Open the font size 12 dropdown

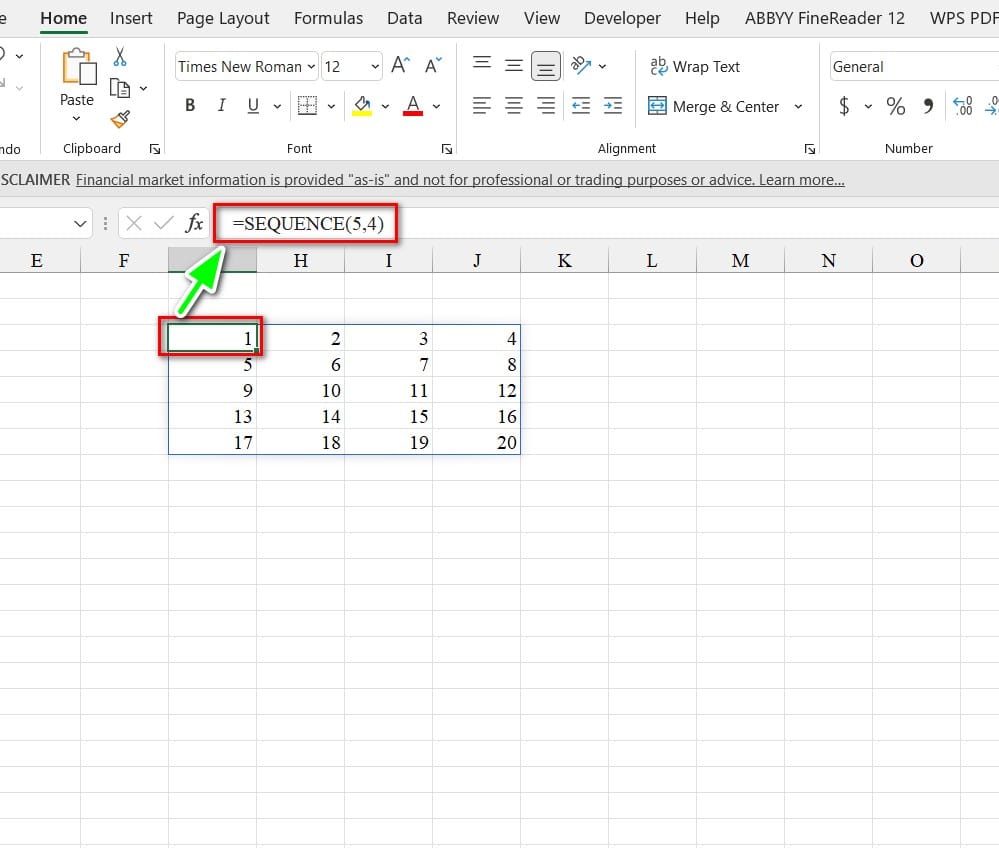tap(375, 67)
